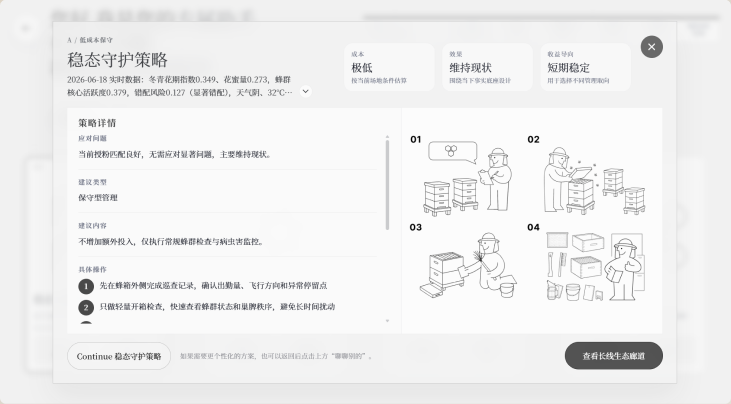731x404 pixels.
Task: Select the 收益导向 短期稳定 card
Action: tap(586, 67)
